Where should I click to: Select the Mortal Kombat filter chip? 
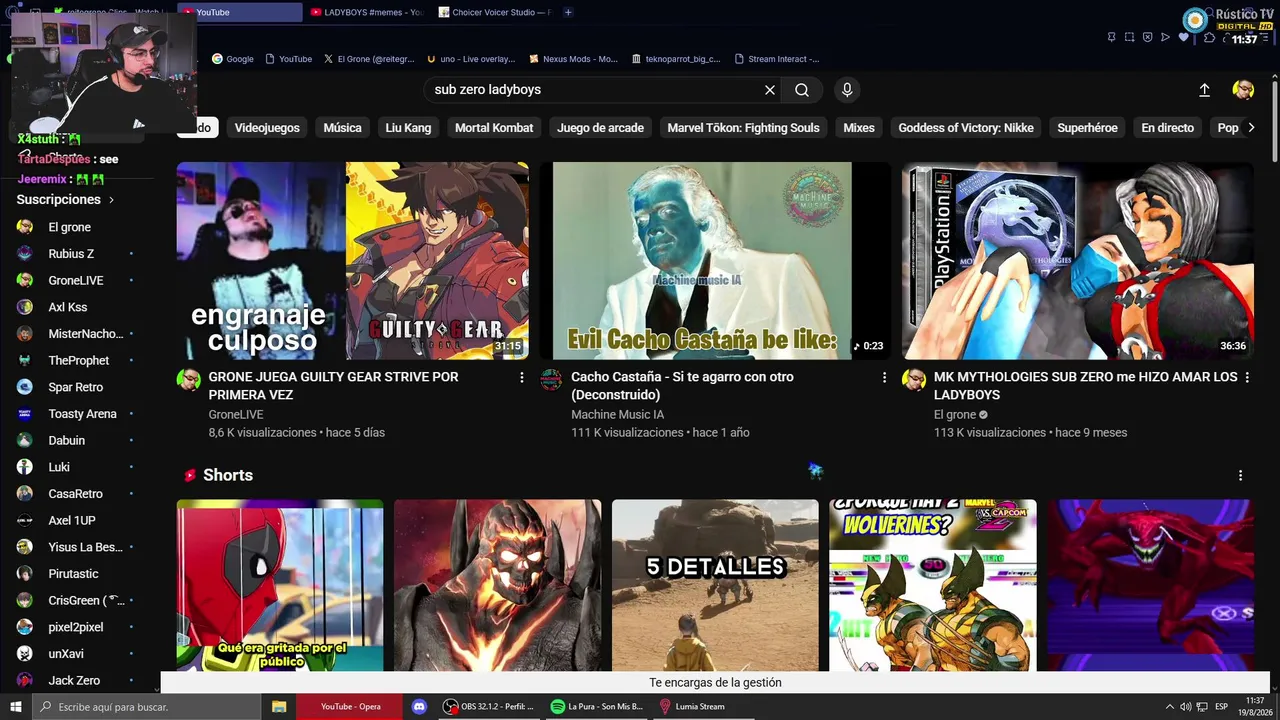click(494, 128)
